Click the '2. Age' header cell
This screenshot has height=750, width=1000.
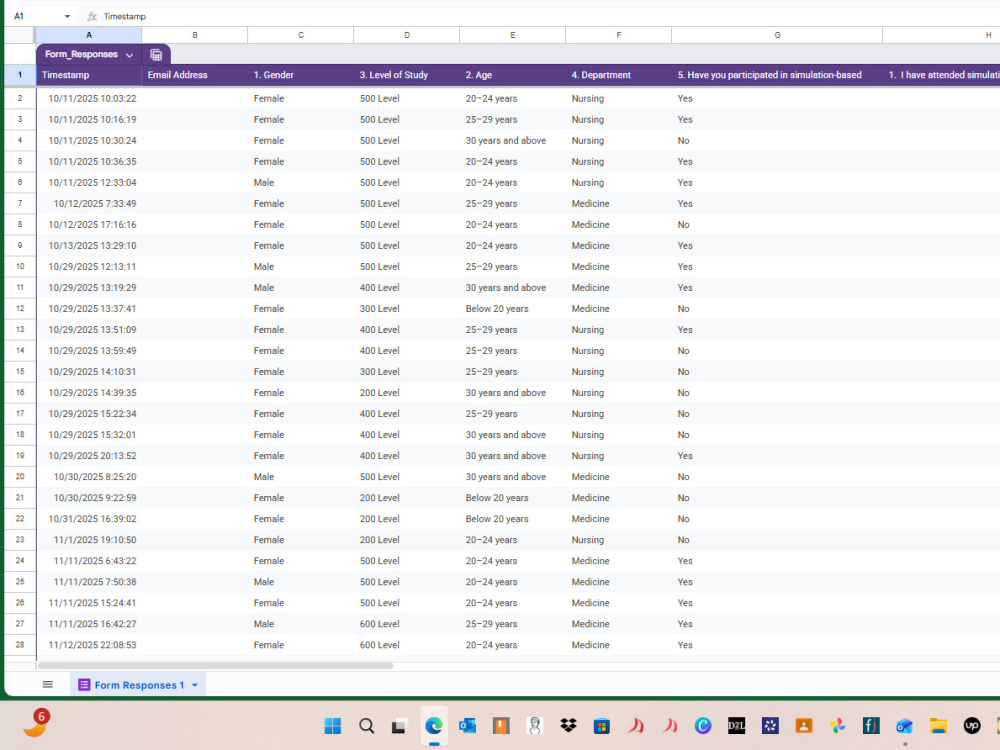point(512,75)
